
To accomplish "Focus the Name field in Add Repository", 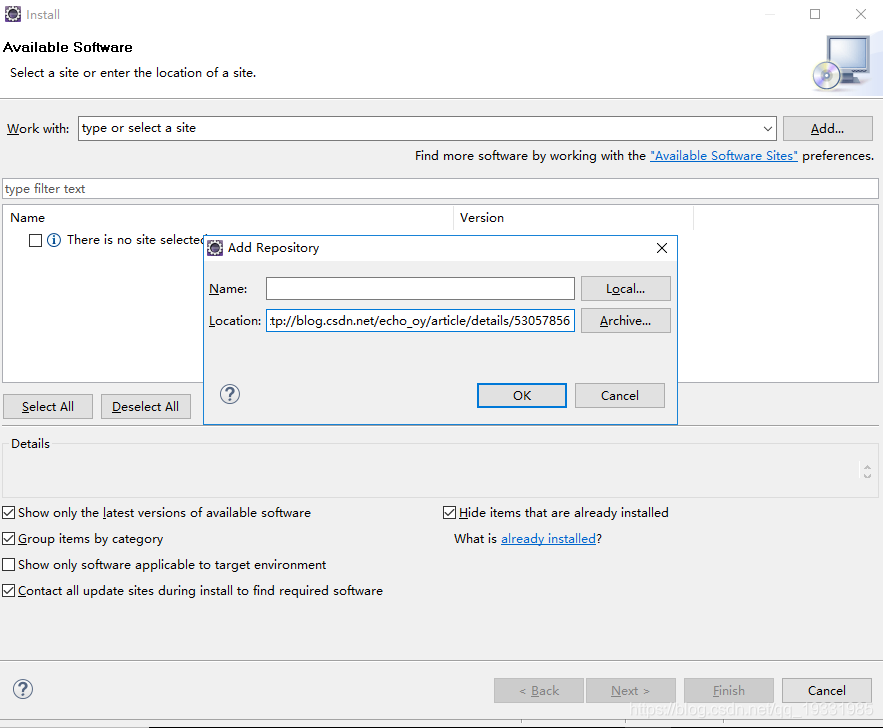I will tap(420, 288).
